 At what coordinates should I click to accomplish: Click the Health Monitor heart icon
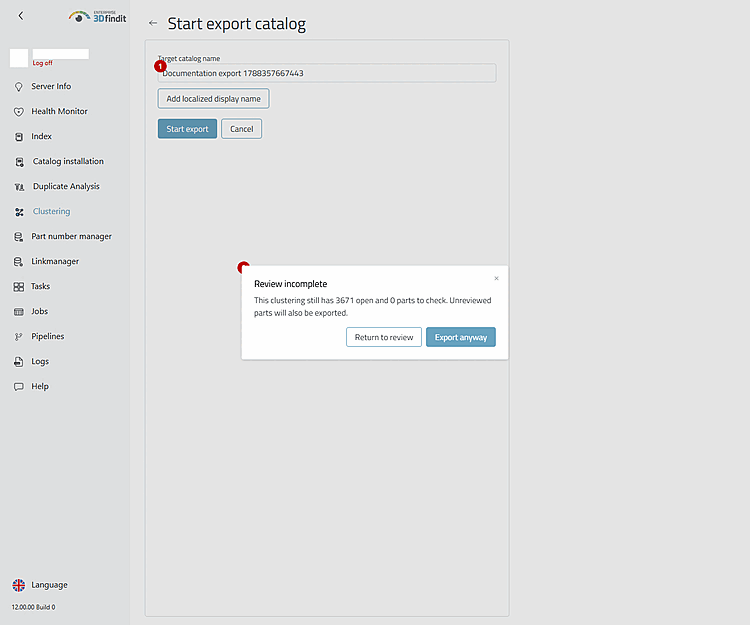(x=19, y=111)
